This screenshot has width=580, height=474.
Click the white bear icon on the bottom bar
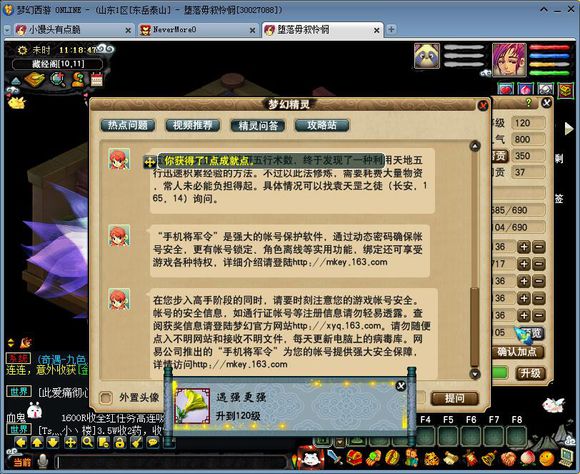(311, 458)
